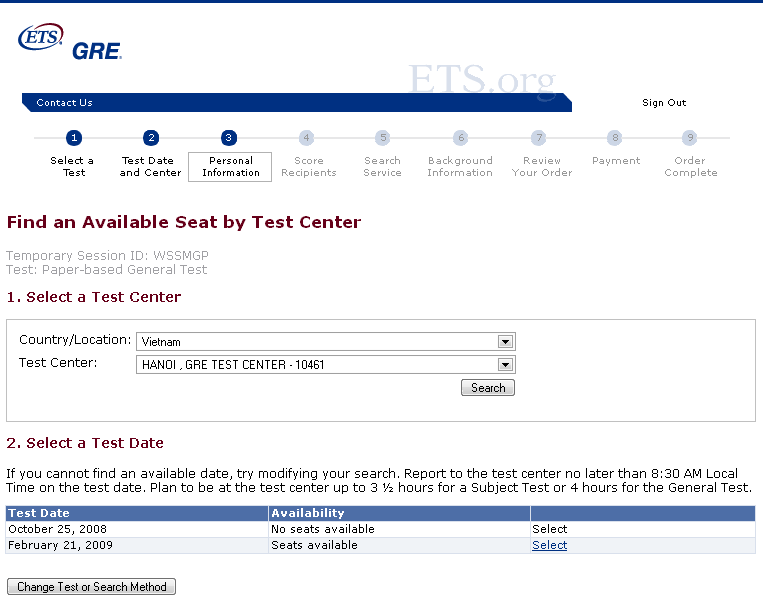Open the Contact Us link
This screenshot has height=614, width=763.
[64, 103]
